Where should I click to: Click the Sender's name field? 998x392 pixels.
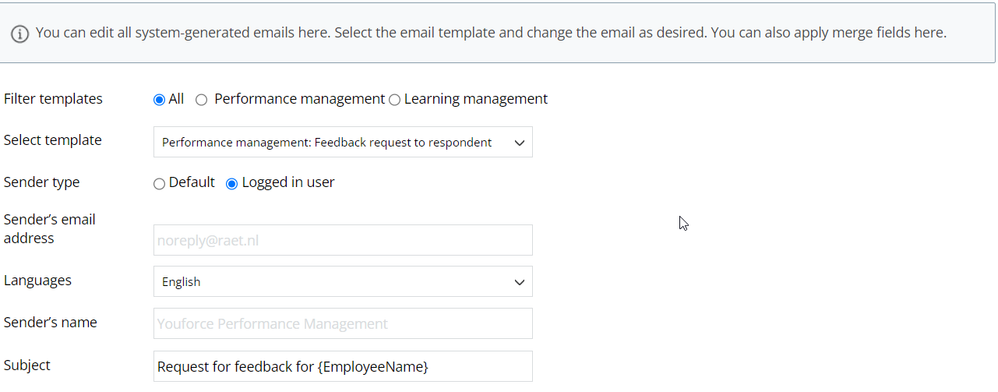coord(343,323)
